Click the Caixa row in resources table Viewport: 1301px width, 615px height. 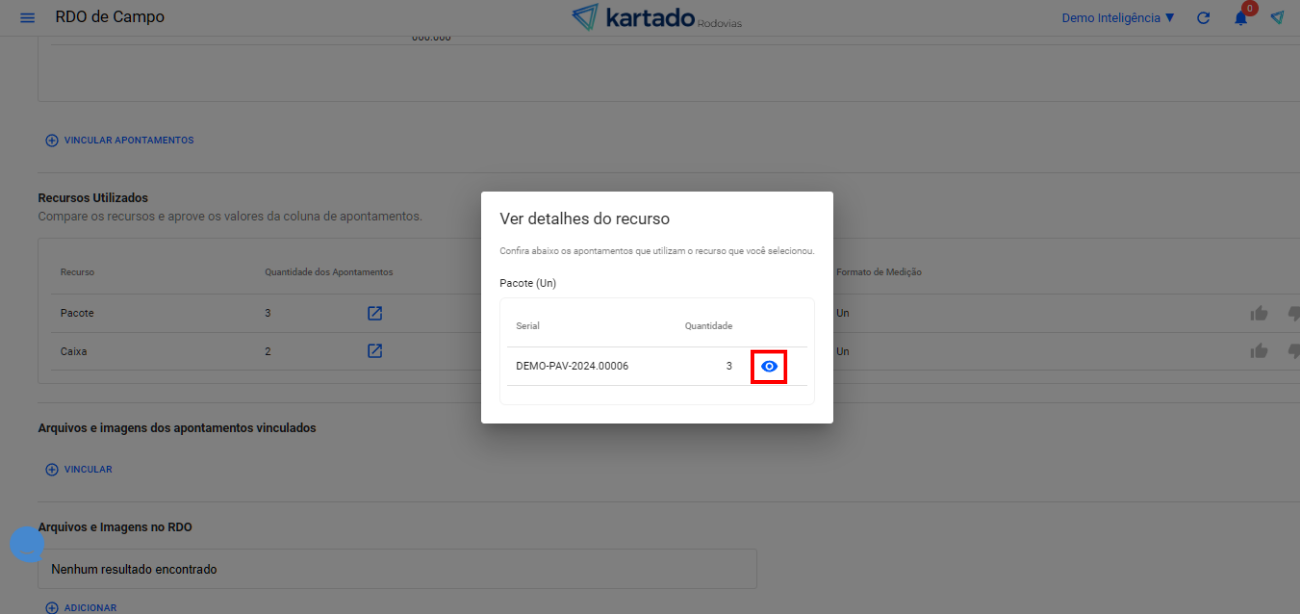click(73, 351)
